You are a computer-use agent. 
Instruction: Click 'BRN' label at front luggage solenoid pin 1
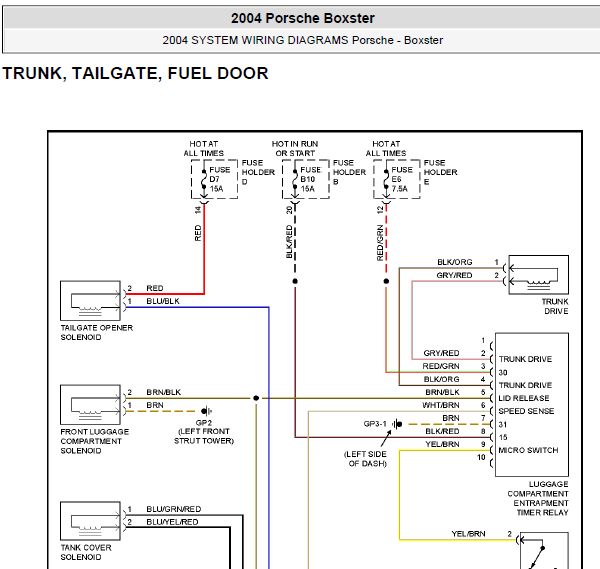(155, 405)
